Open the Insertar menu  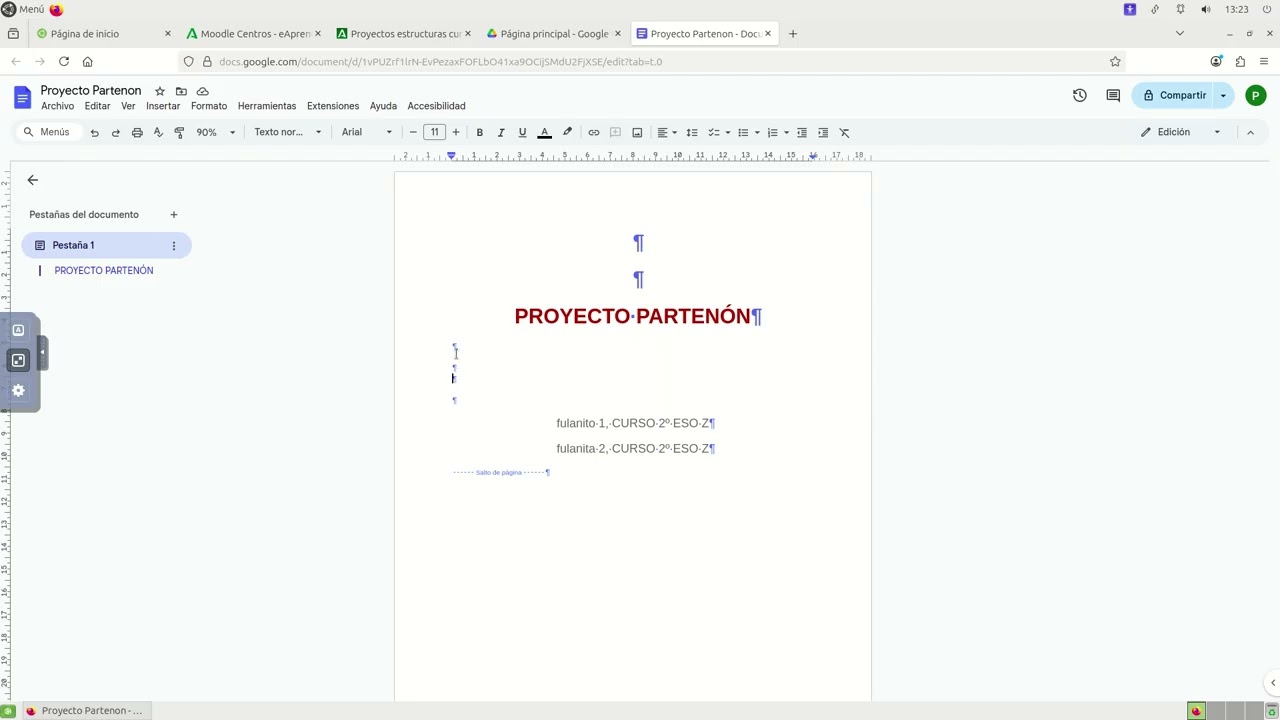tap(163, 106)
